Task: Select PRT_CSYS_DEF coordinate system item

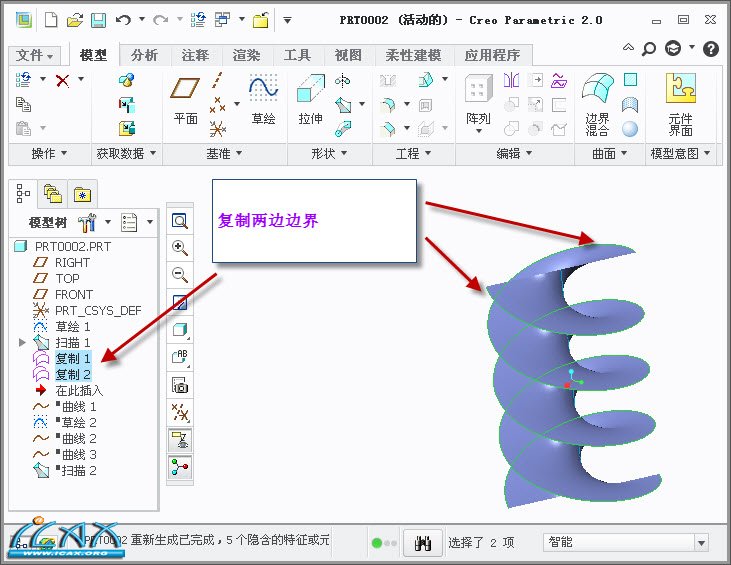Action: (98, 310)
